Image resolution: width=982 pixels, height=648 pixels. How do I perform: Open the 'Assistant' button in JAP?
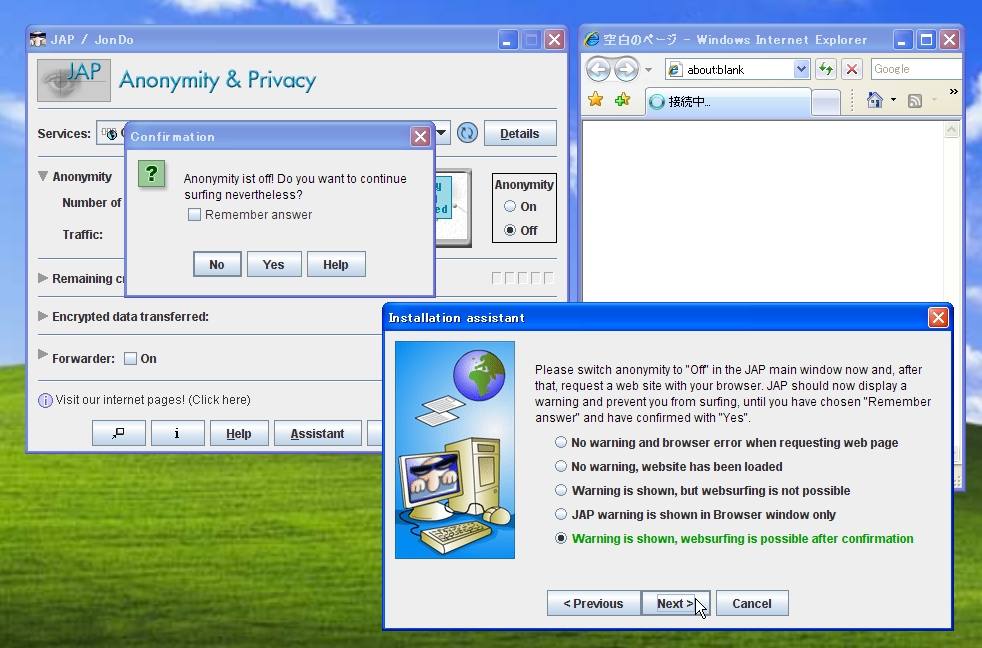[x=318, y=433]
